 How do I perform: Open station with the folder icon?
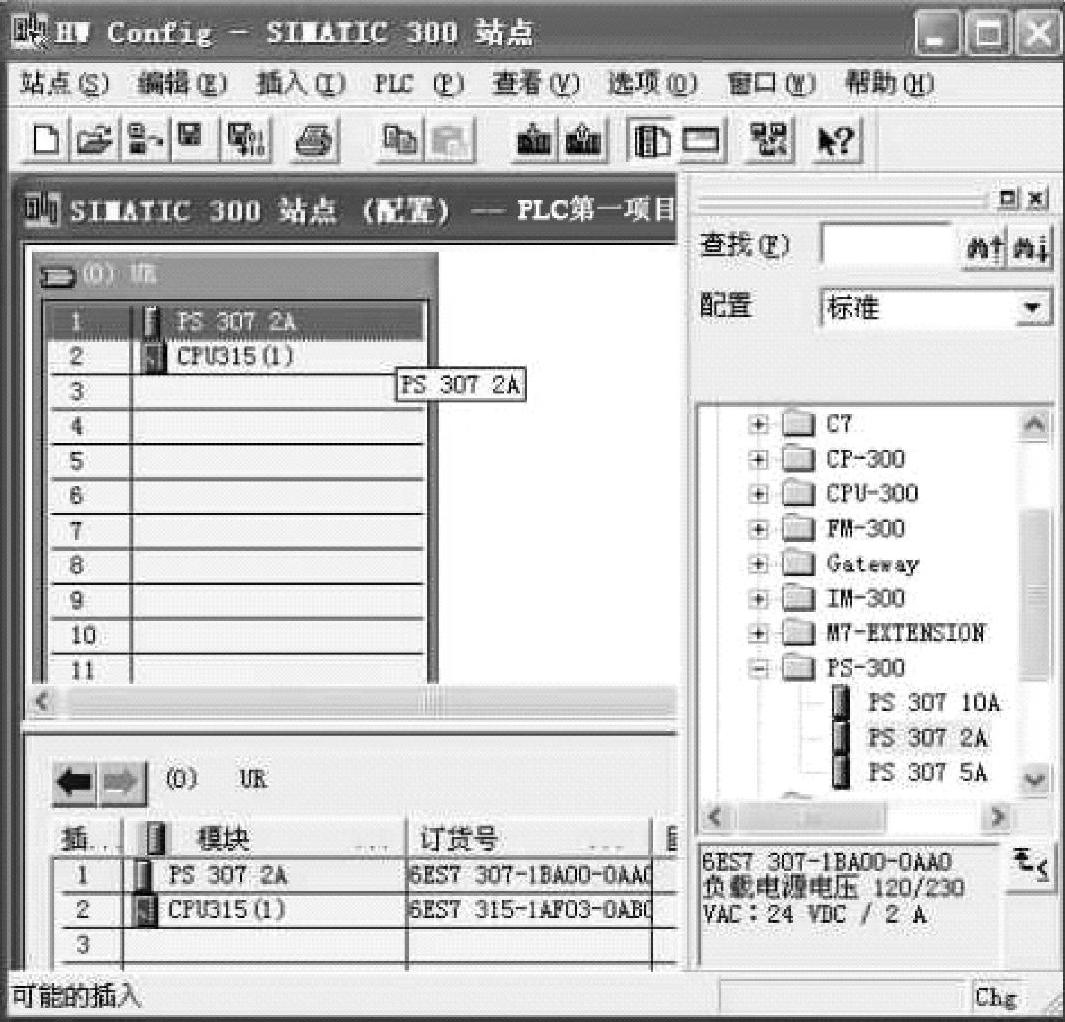[94, 140]
